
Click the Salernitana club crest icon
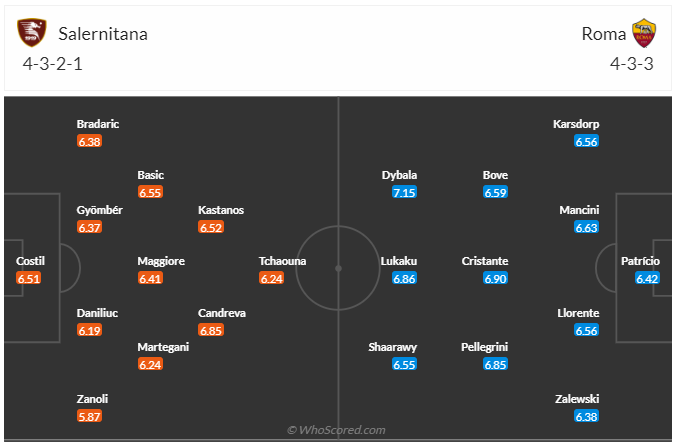coord(32,33)
